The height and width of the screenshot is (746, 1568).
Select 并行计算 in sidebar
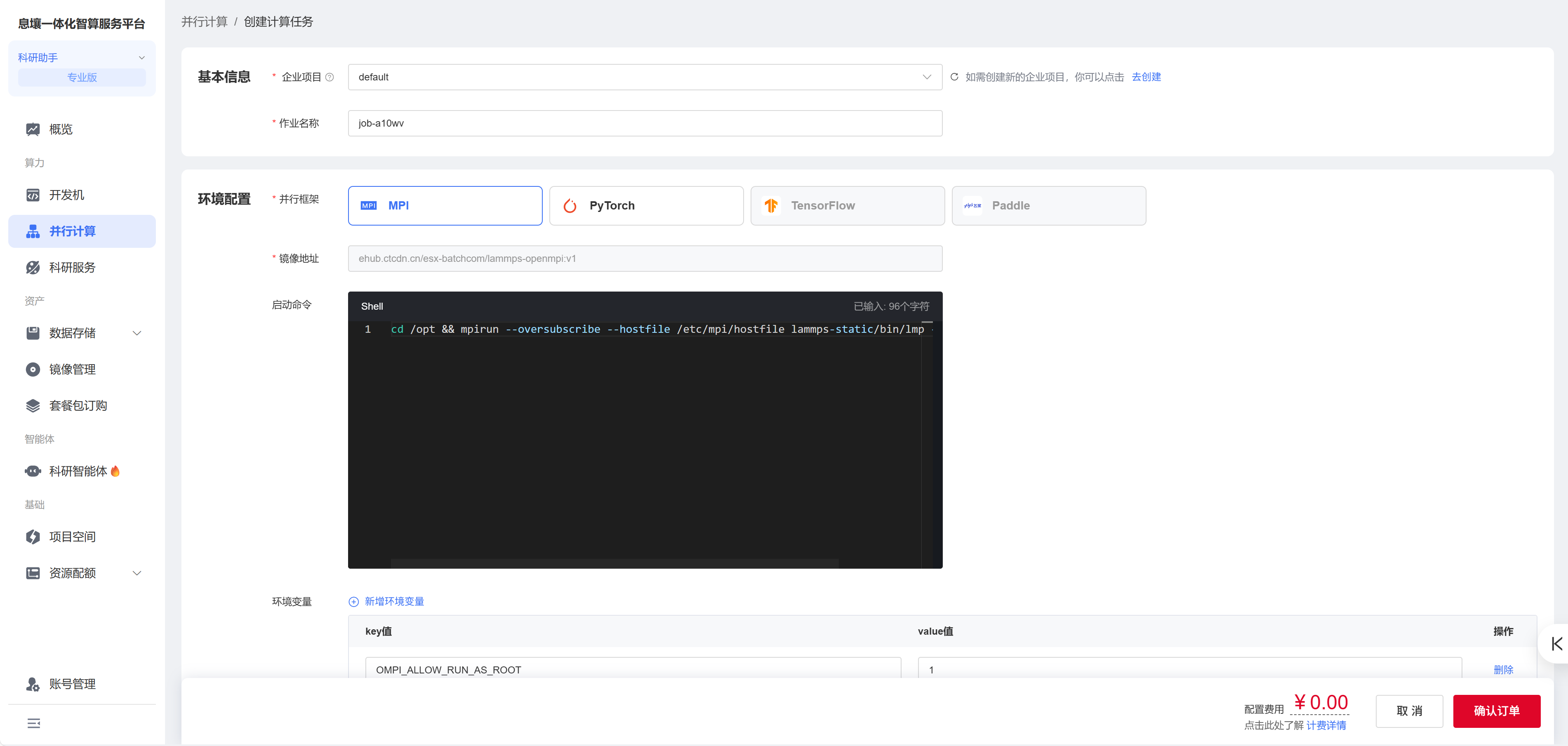coord(82,231)
